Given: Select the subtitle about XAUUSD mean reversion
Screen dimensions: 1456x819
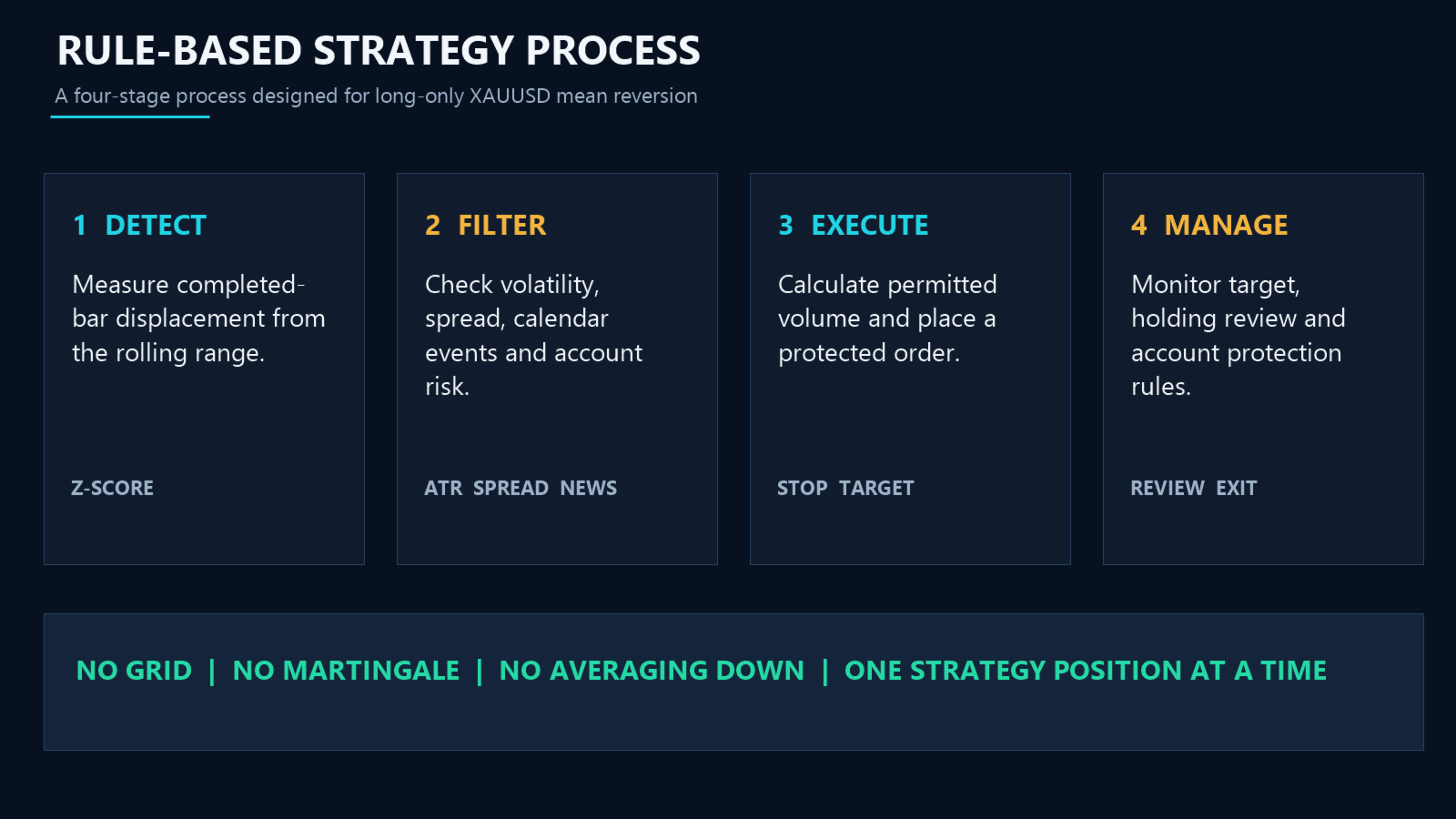Looking at the screenshot, I should (x=376, y=96).
